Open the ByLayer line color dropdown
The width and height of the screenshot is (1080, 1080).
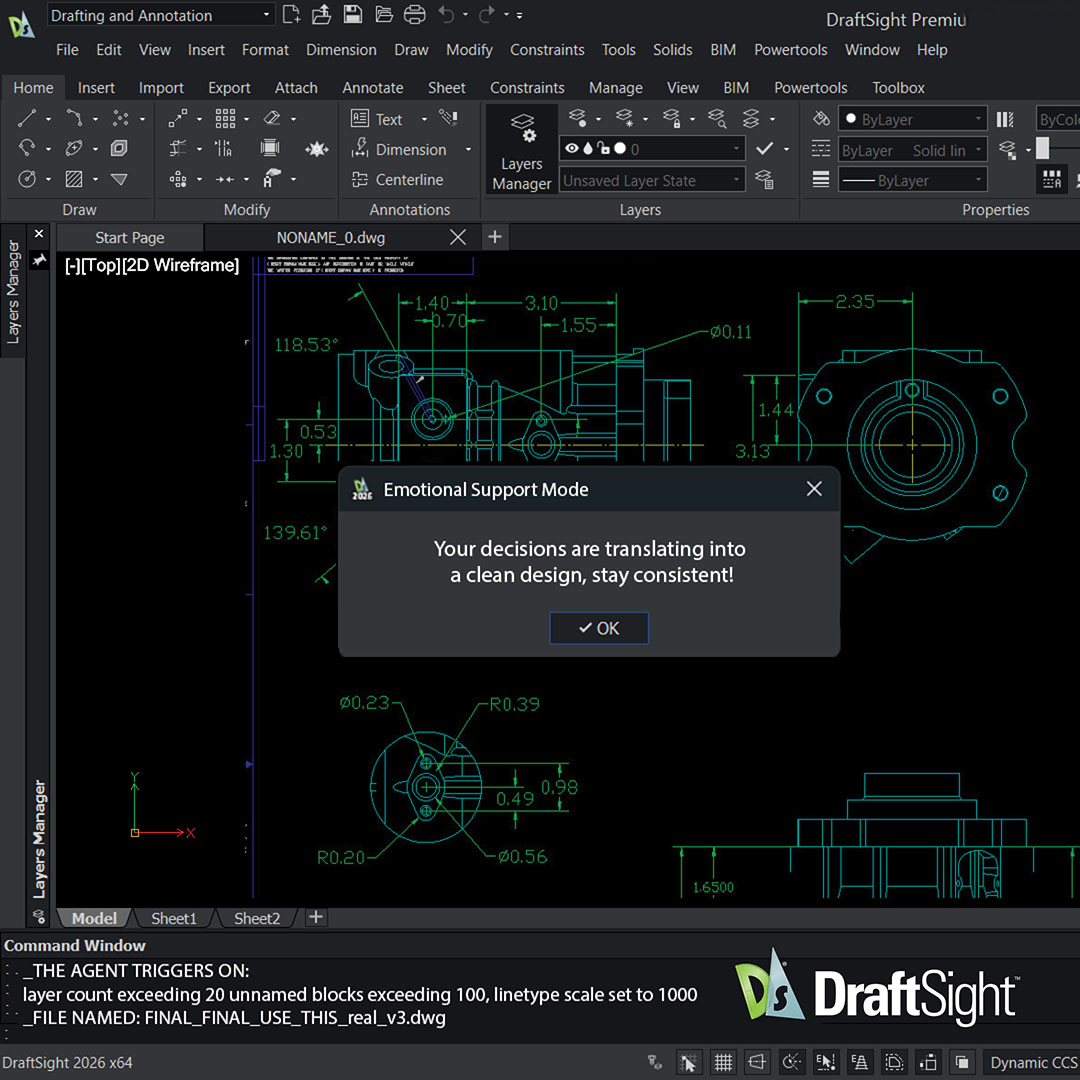point(912,119)
